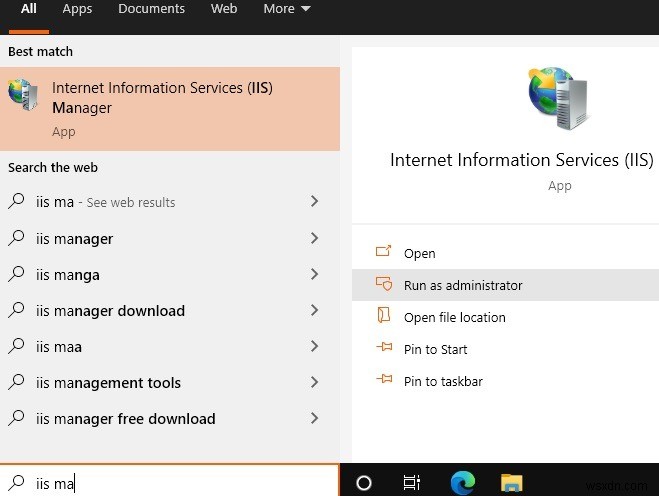Select Open file location

[x=505, y=317]
